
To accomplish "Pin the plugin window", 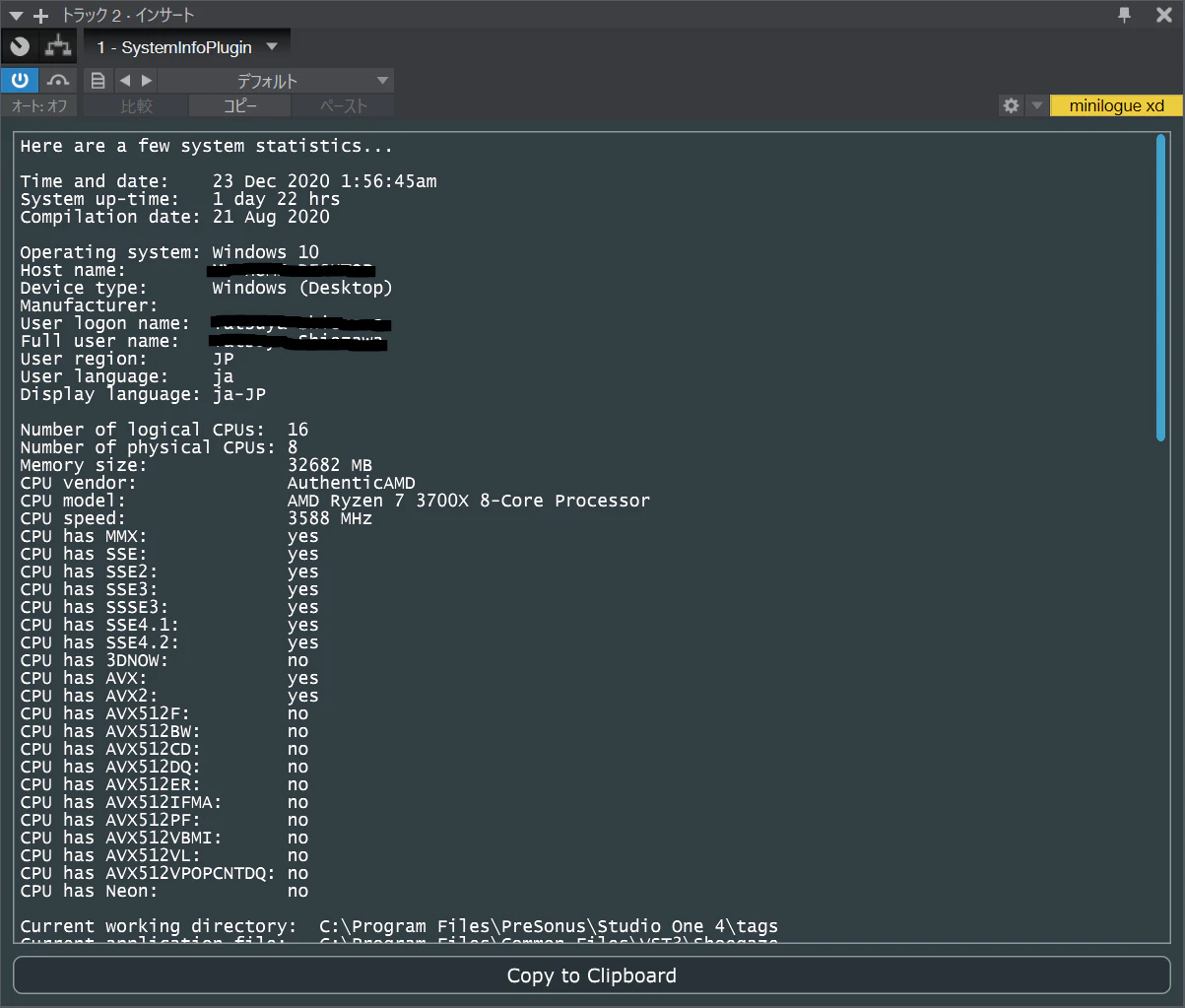I will [1125, 15].
